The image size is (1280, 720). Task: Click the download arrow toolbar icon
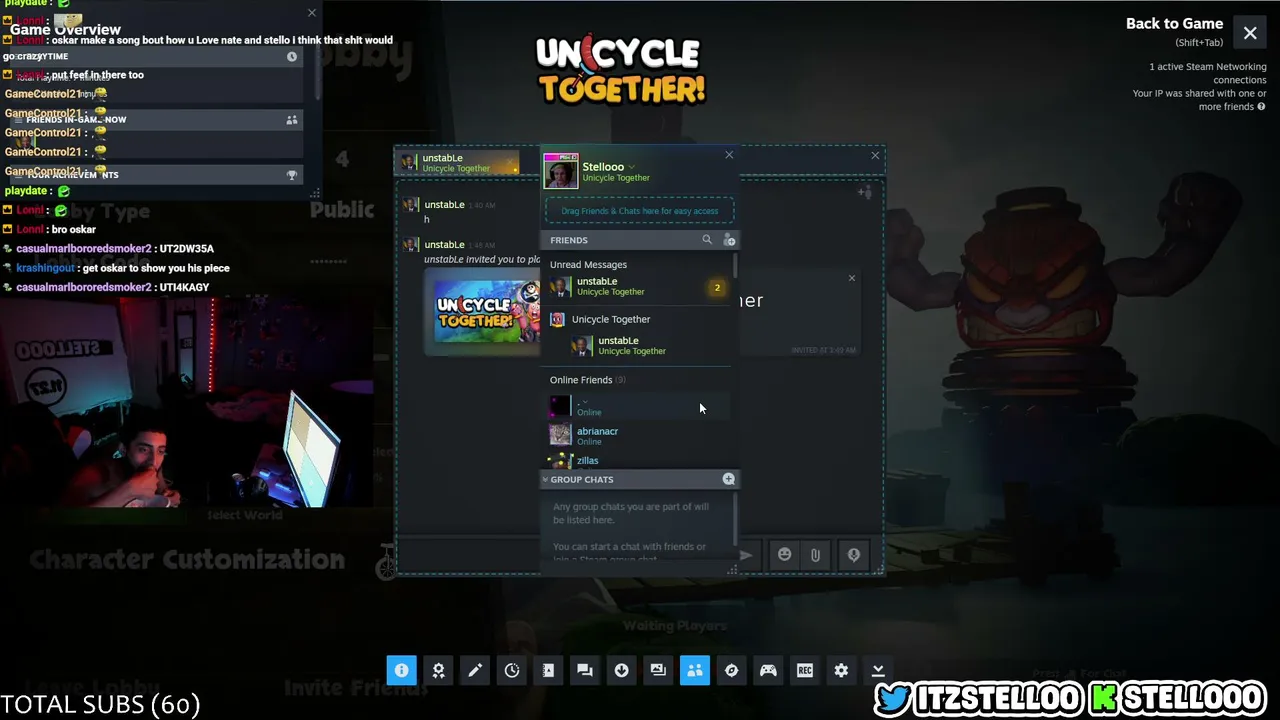point(621,670)
